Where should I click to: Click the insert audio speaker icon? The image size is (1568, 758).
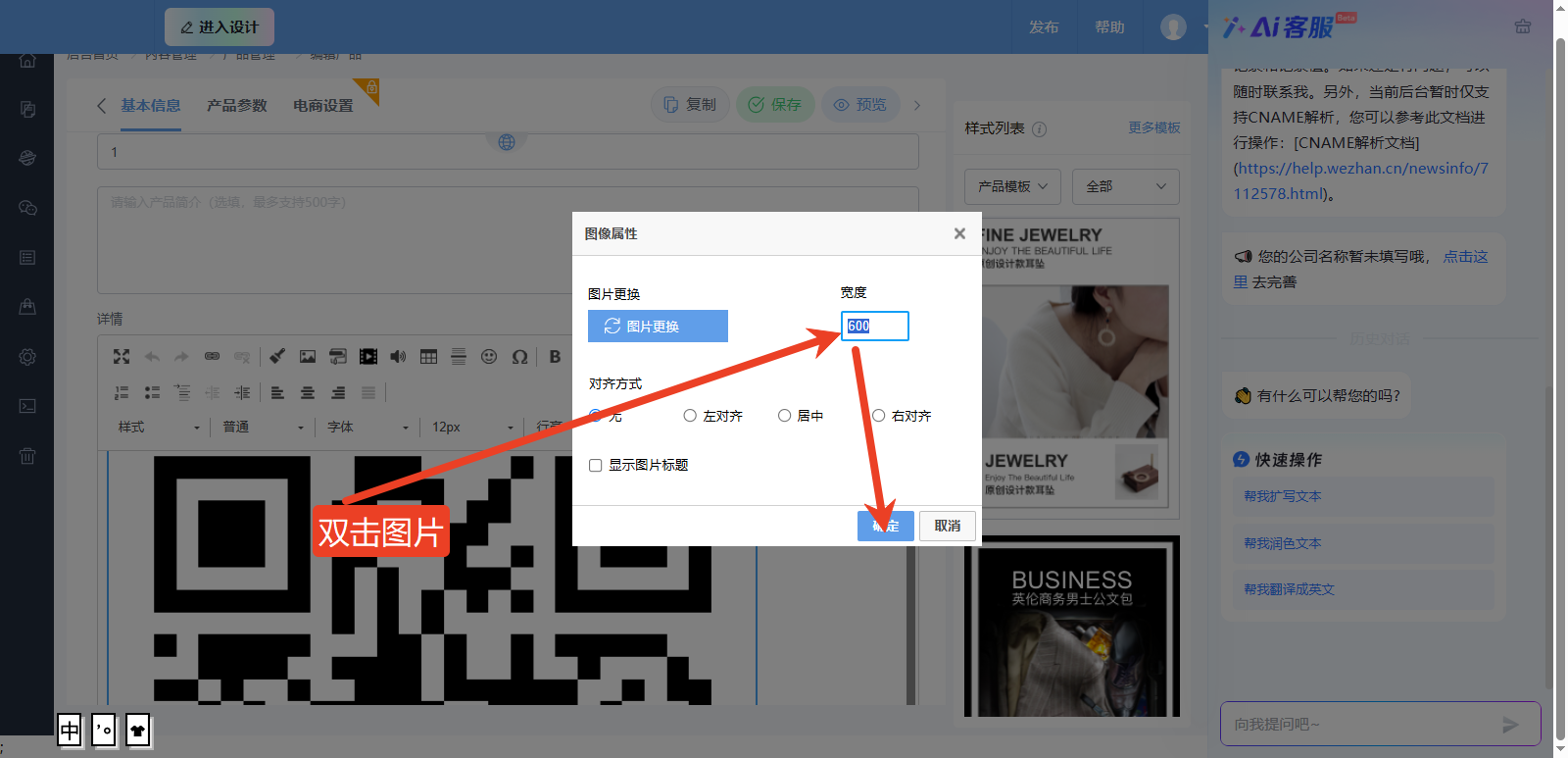[x=398, y=357]
